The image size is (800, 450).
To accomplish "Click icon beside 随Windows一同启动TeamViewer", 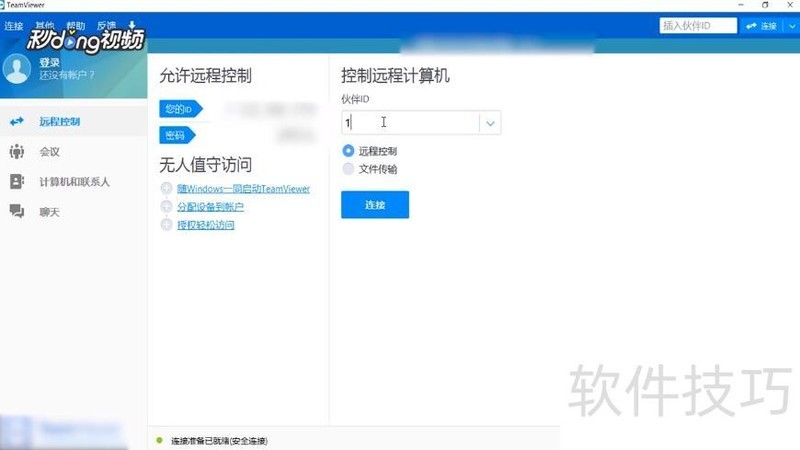I will 166,188.
